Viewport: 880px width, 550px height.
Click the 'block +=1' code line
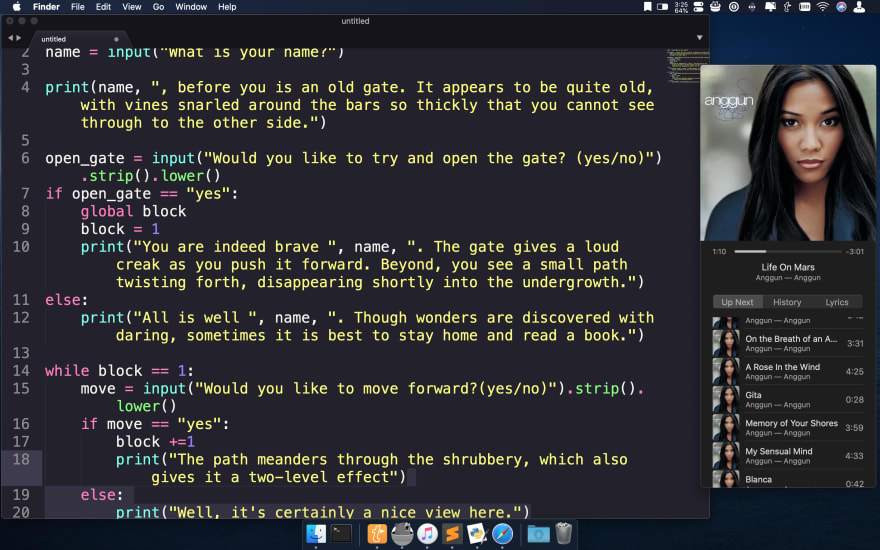tap(155, 442)
